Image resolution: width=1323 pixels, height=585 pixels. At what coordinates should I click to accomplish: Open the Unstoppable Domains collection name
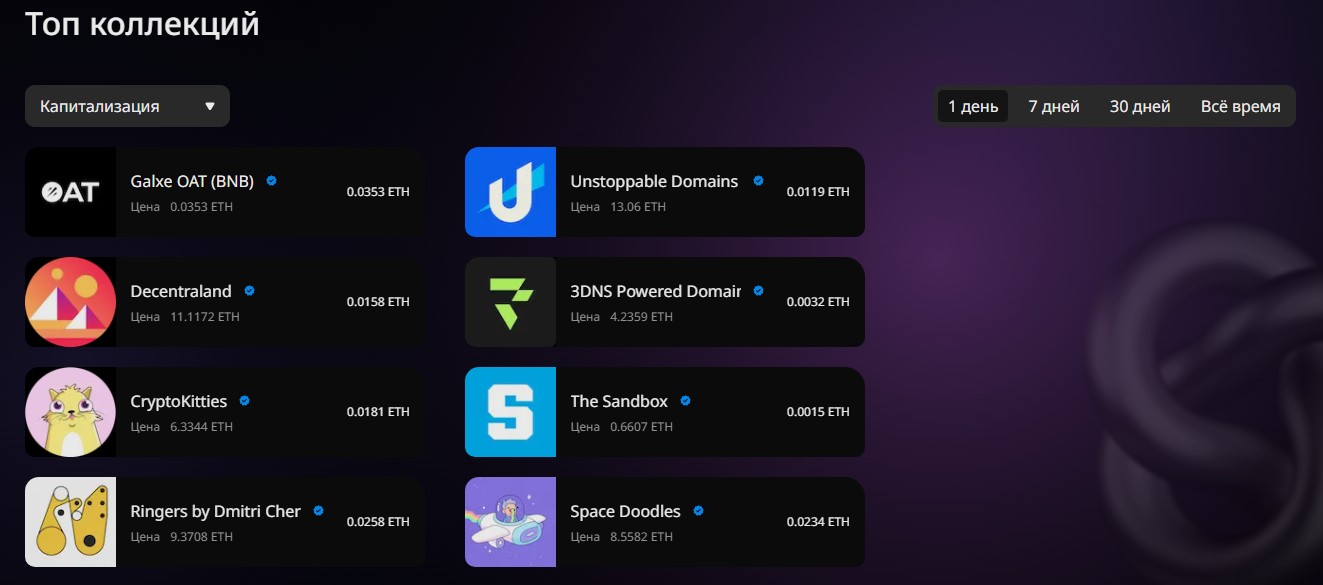click(x=654, y=182)
